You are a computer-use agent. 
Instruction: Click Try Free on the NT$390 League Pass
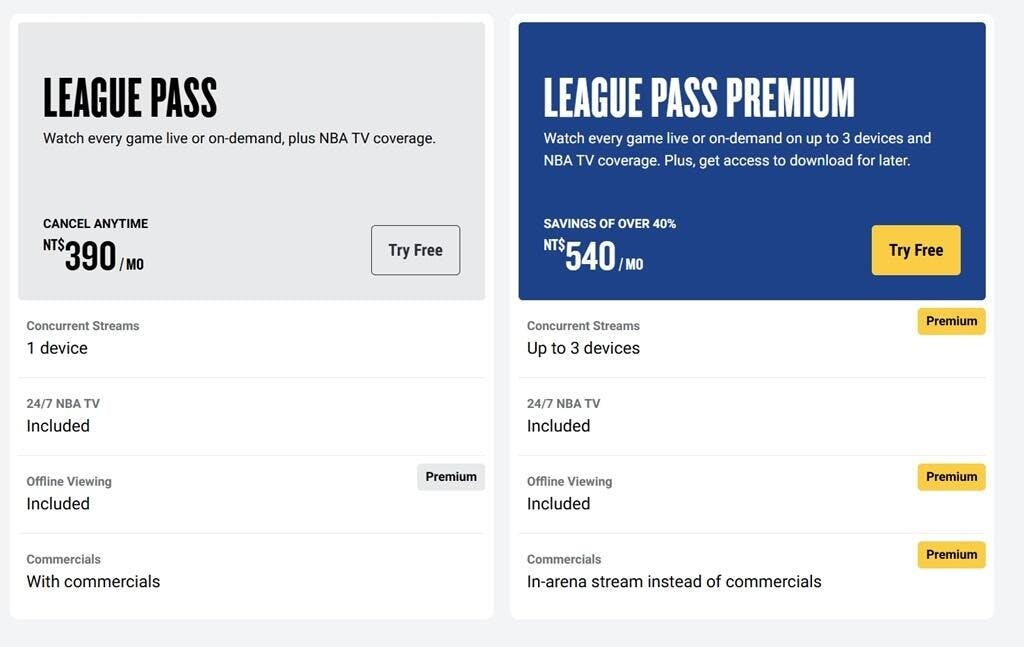pos(415,250)
